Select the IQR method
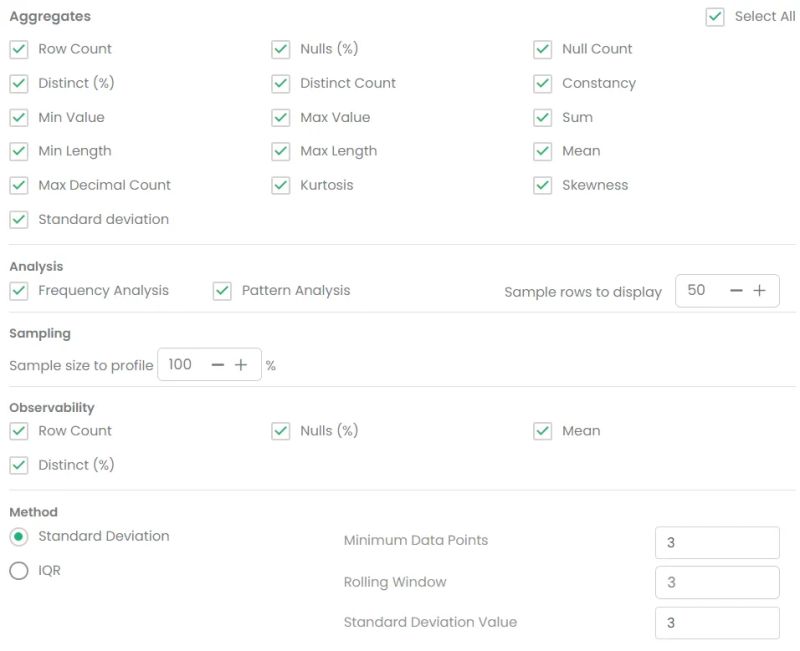Screen dimensions: 800x651 (x=17, y=570)
